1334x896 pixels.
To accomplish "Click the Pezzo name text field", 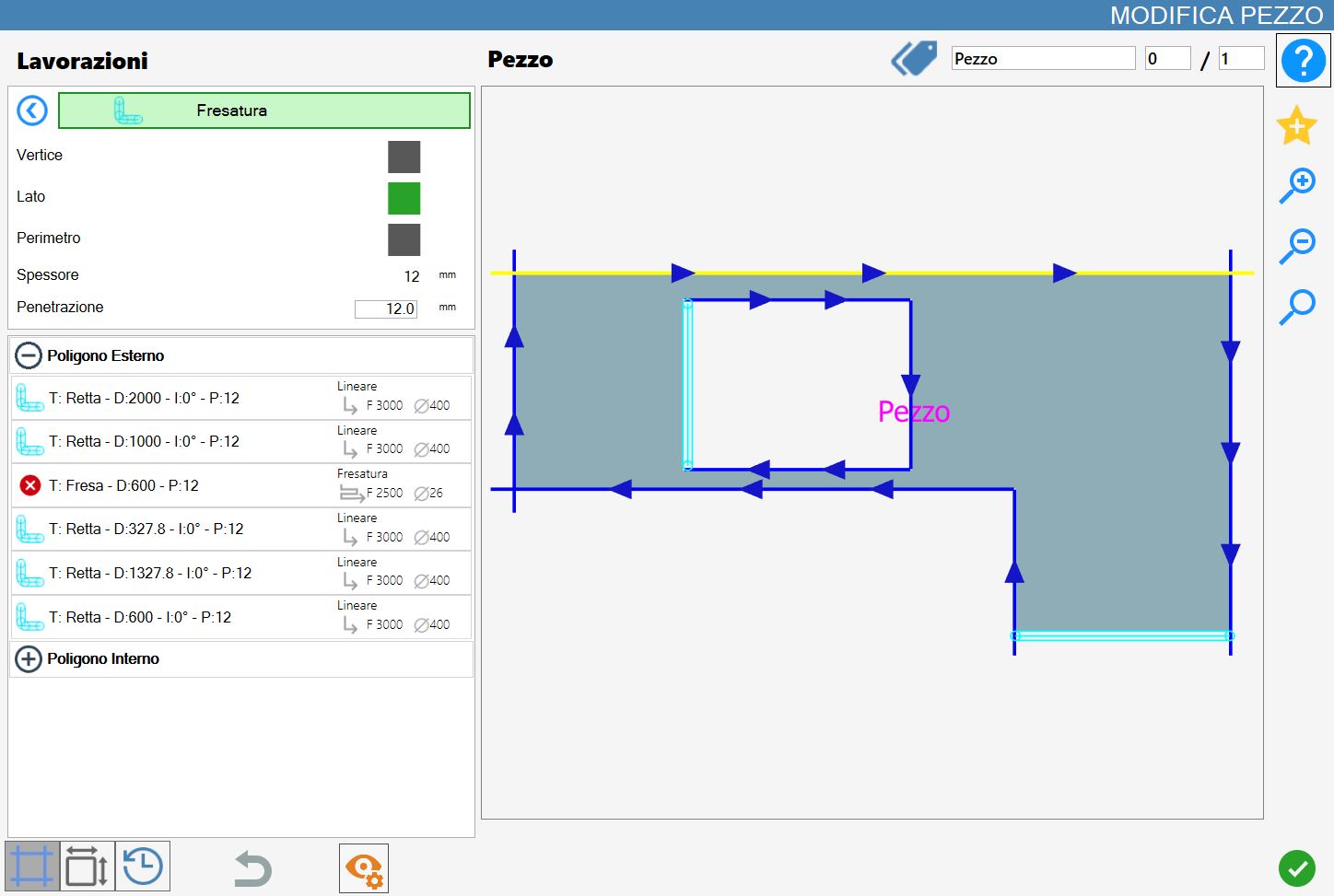I will [x=1043, y=59].
